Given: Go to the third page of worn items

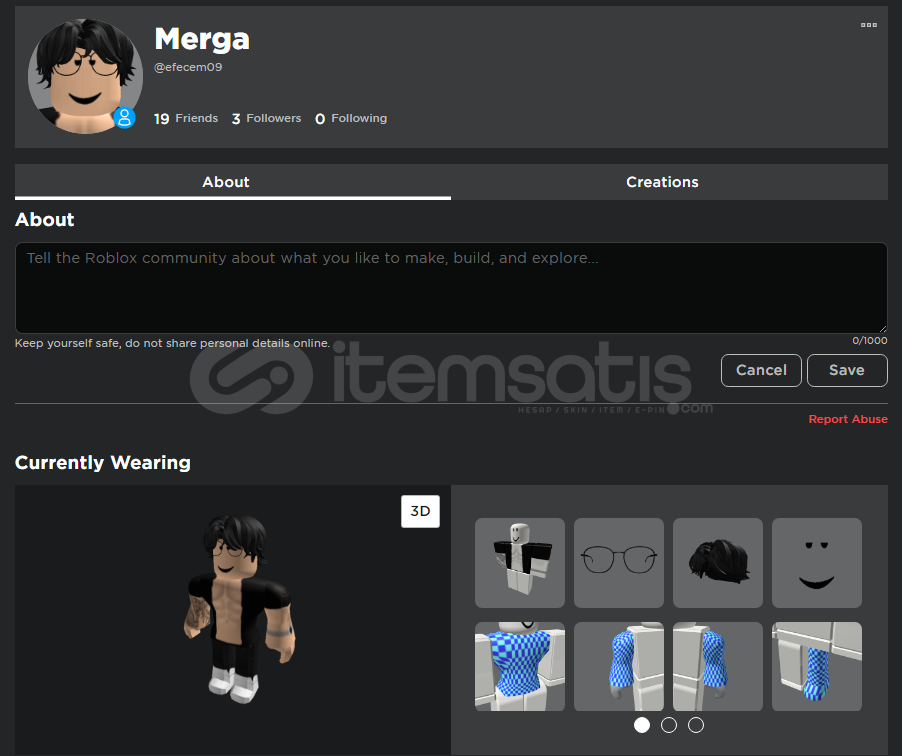Looking at the screenshot, I should click(695, 725).
